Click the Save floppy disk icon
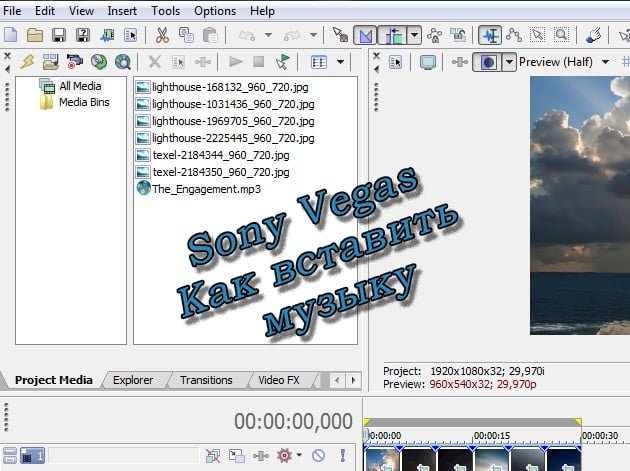 [59, 35]
